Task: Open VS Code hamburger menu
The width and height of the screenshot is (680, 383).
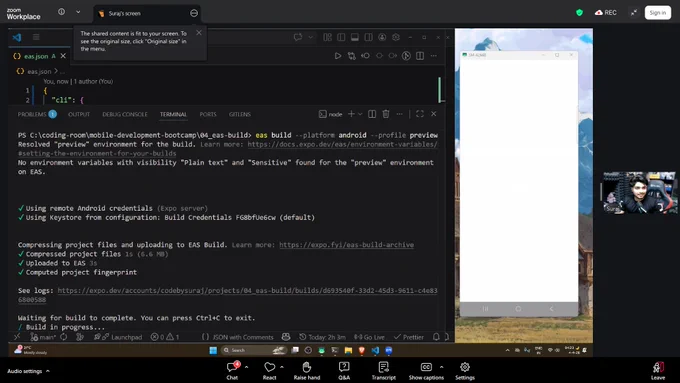Action: [36, 37]
